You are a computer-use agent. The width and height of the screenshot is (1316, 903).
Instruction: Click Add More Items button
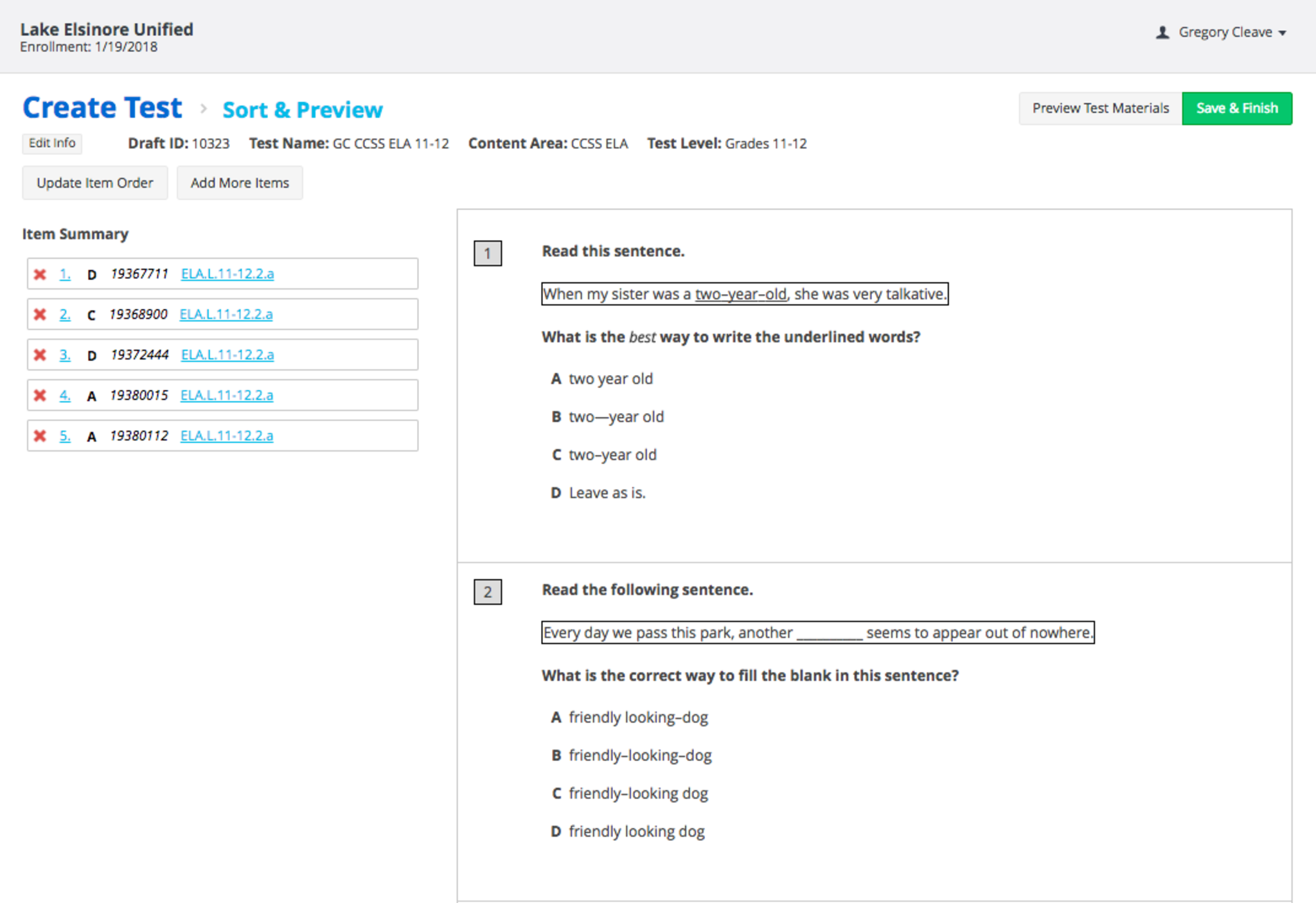240,183
